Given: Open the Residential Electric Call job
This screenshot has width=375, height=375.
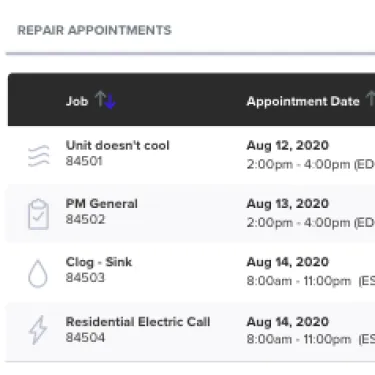Looking at the screenshot, I should tap(138, 322).
